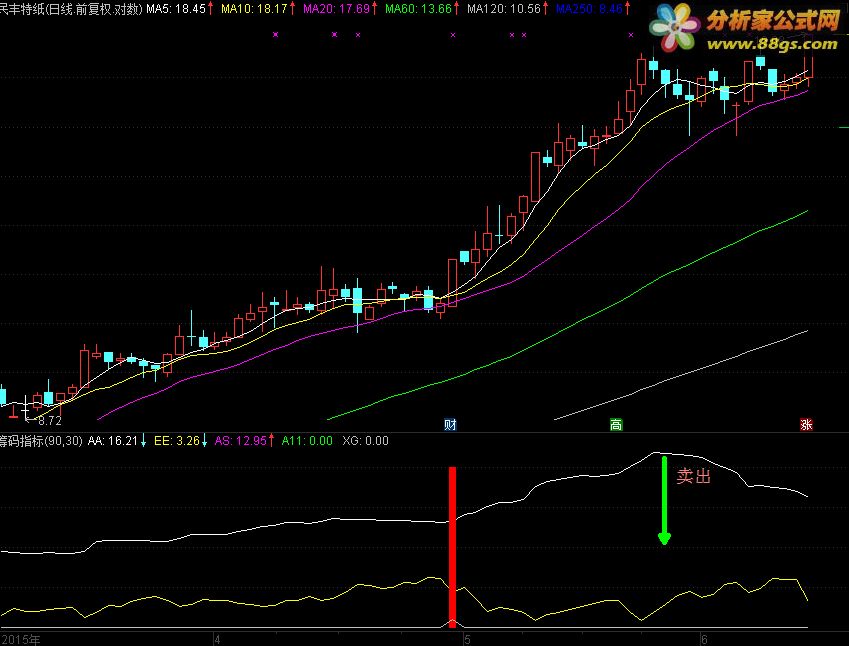Select the green MA60: 13.66 label
The width and height of the screenshot is (849, 646).
coord(419,9)
